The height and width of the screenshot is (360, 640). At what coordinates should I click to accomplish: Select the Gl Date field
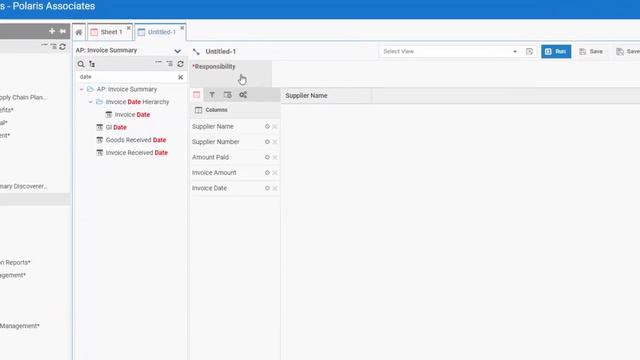point(116,127)
